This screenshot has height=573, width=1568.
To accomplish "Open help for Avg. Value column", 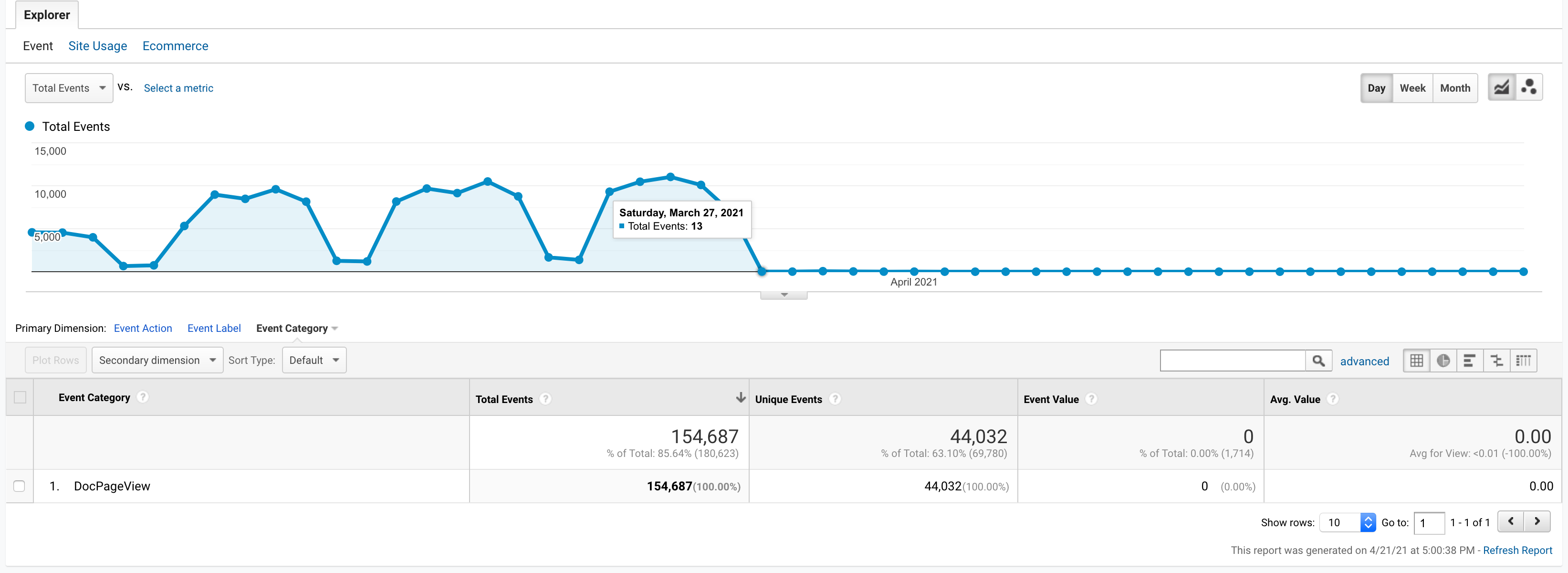I will 1333,399.
